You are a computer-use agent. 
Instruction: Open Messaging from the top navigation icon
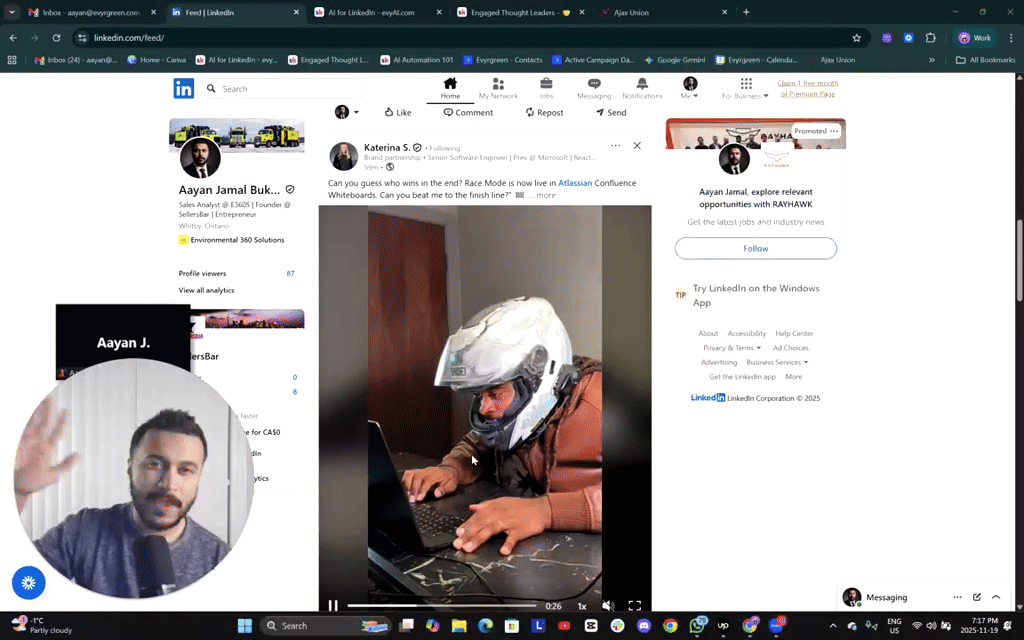594,85
